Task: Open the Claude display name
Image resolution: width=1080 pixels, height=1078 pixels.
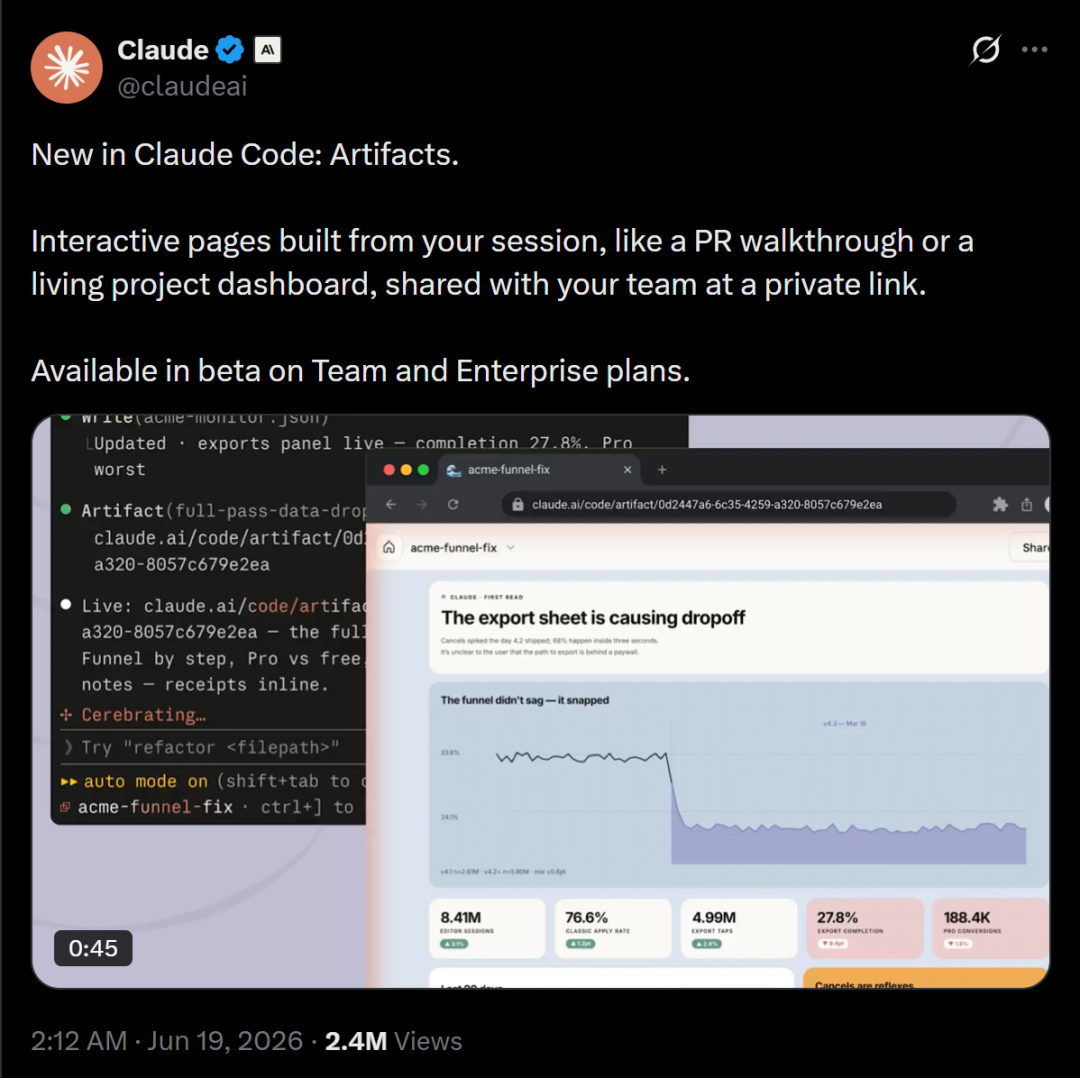Action: click(x=163, y=50)
